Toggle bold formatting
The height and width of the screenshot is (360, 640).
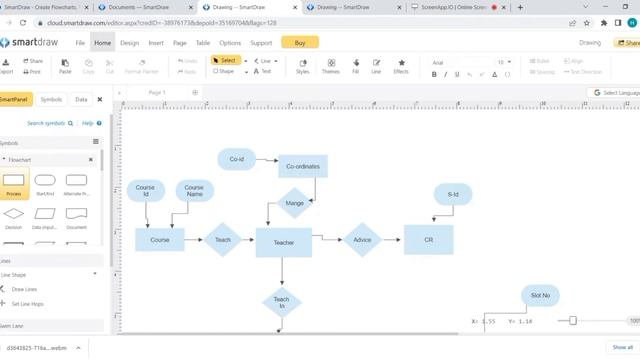434,74
